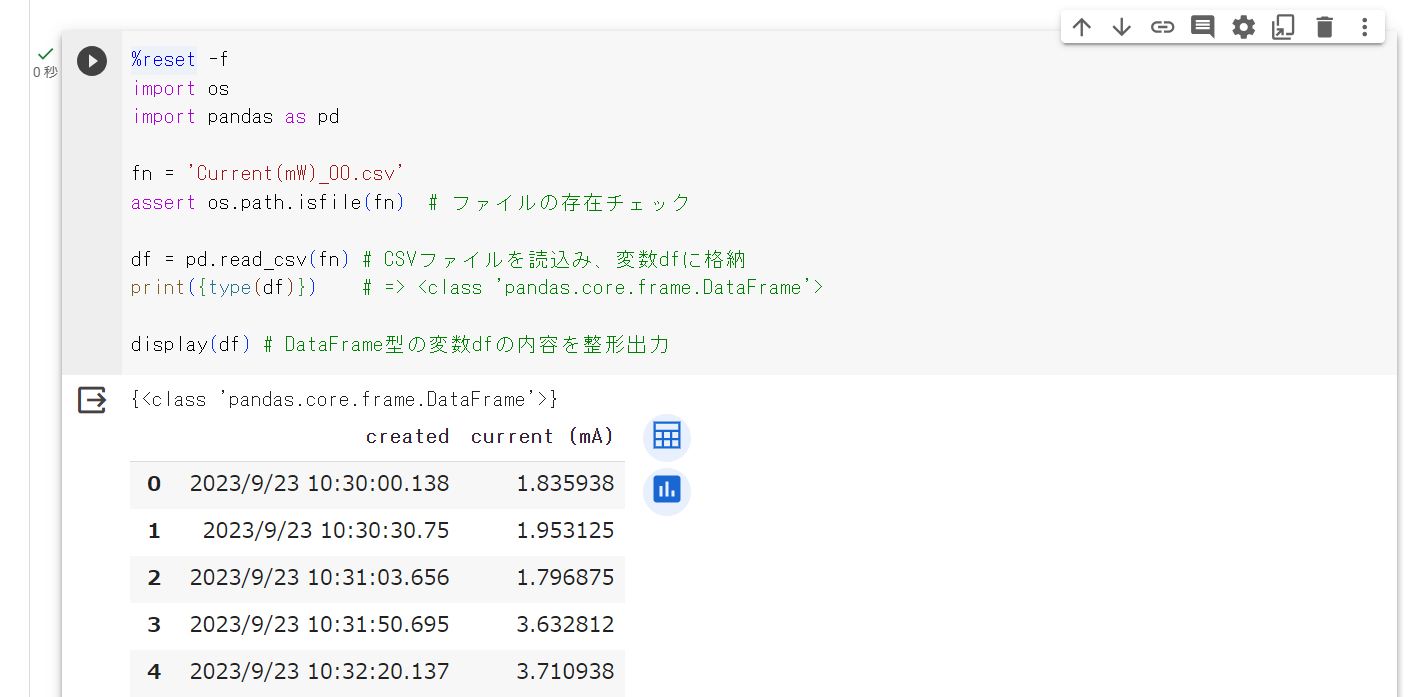
Task: Copy link to cell
Action: (x=1162, y=27)
